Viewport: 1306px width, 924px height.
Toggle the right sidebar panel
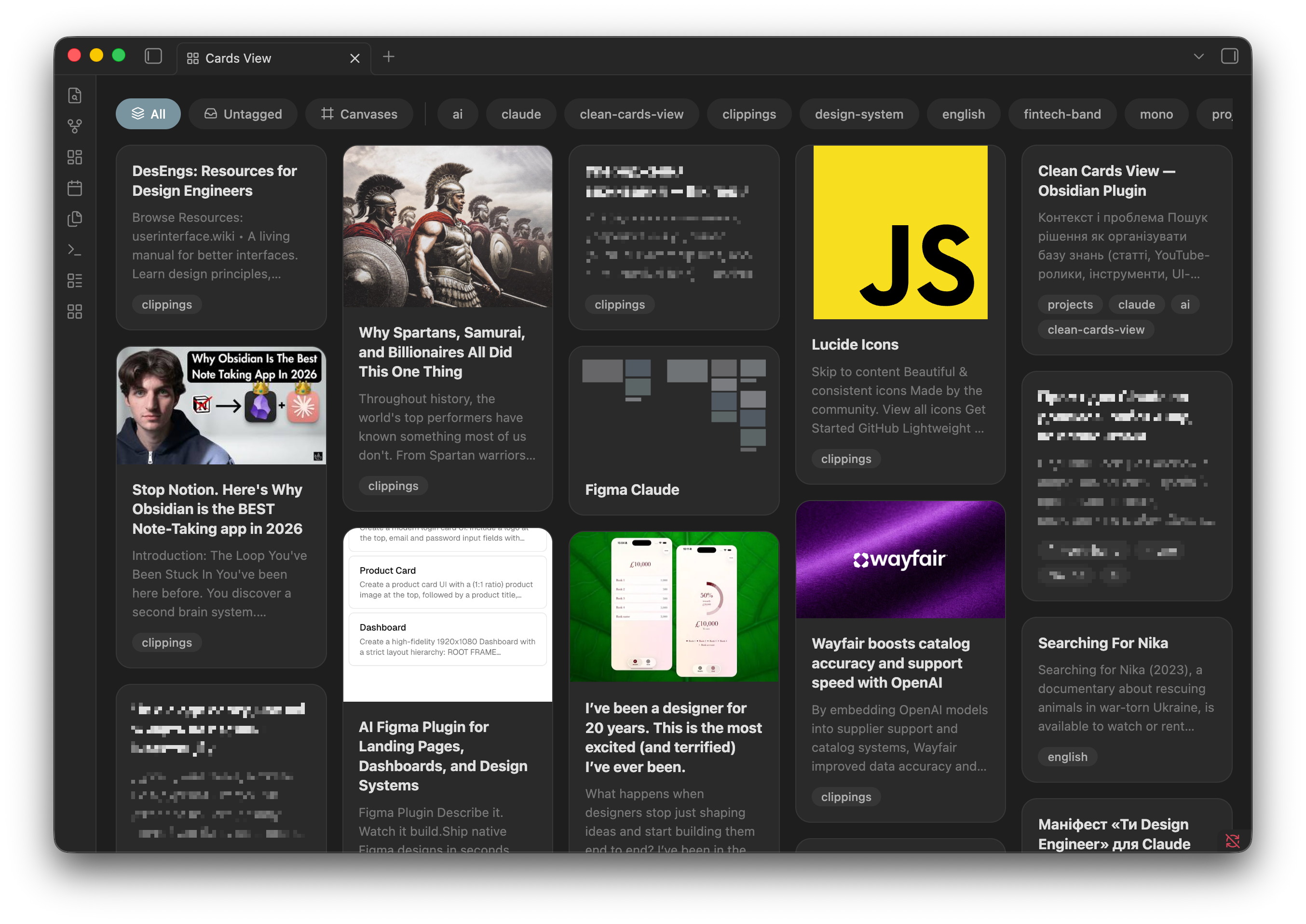[x=1229, y=56]
